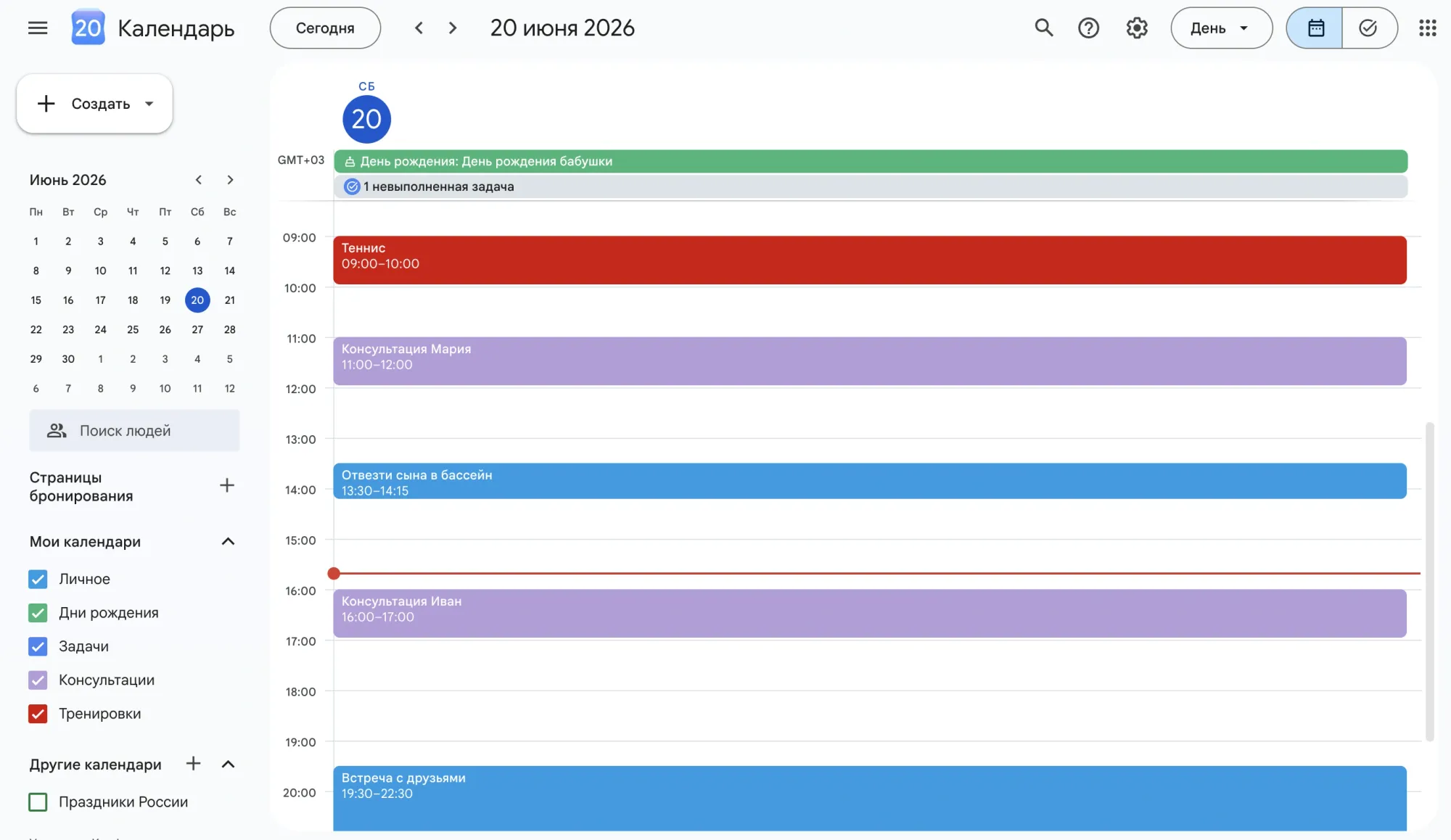Open the Google apps grid icon
Screen dimensions: 1451x840
pos(1427,28)
